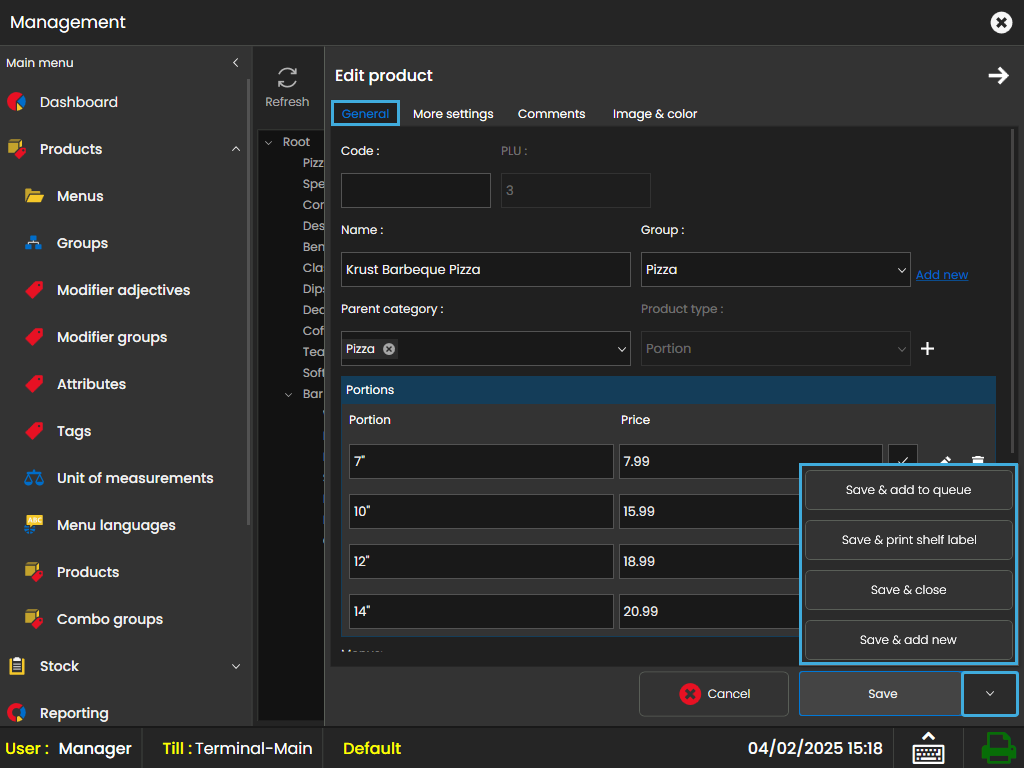Screen dimensions: 1024x768
Task: Click the Refresh icon above the tree
Action: pyautogui.click(x=287, y=78)
